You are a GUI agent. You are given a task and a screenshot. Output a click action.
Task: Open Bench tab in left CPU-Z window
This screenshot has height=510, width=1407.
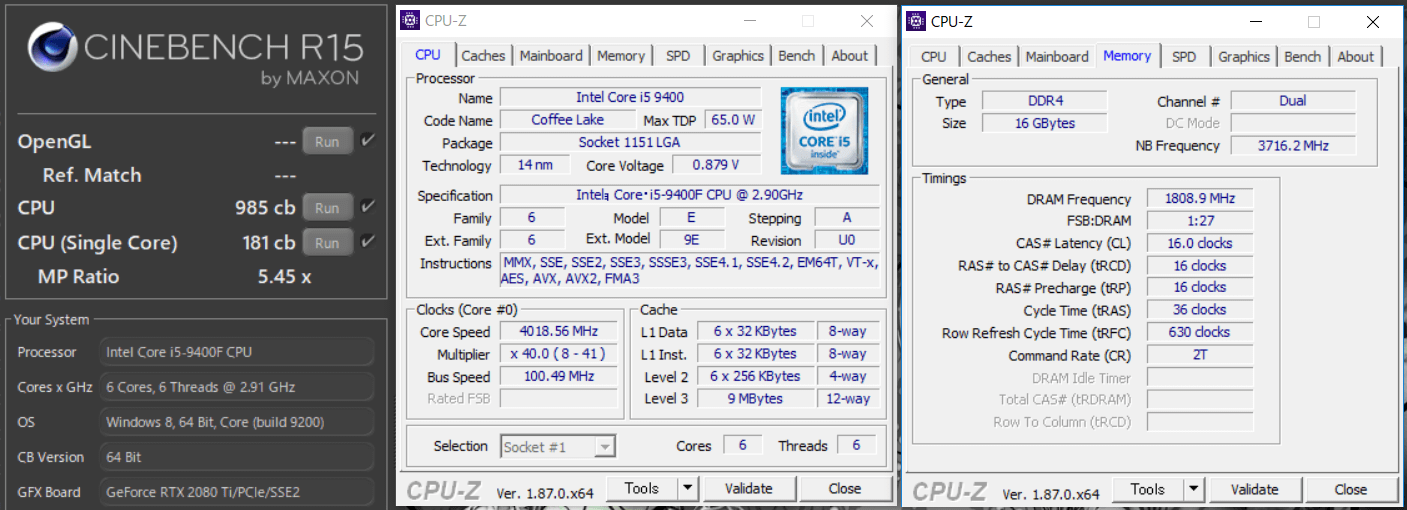tap(797, 56)
